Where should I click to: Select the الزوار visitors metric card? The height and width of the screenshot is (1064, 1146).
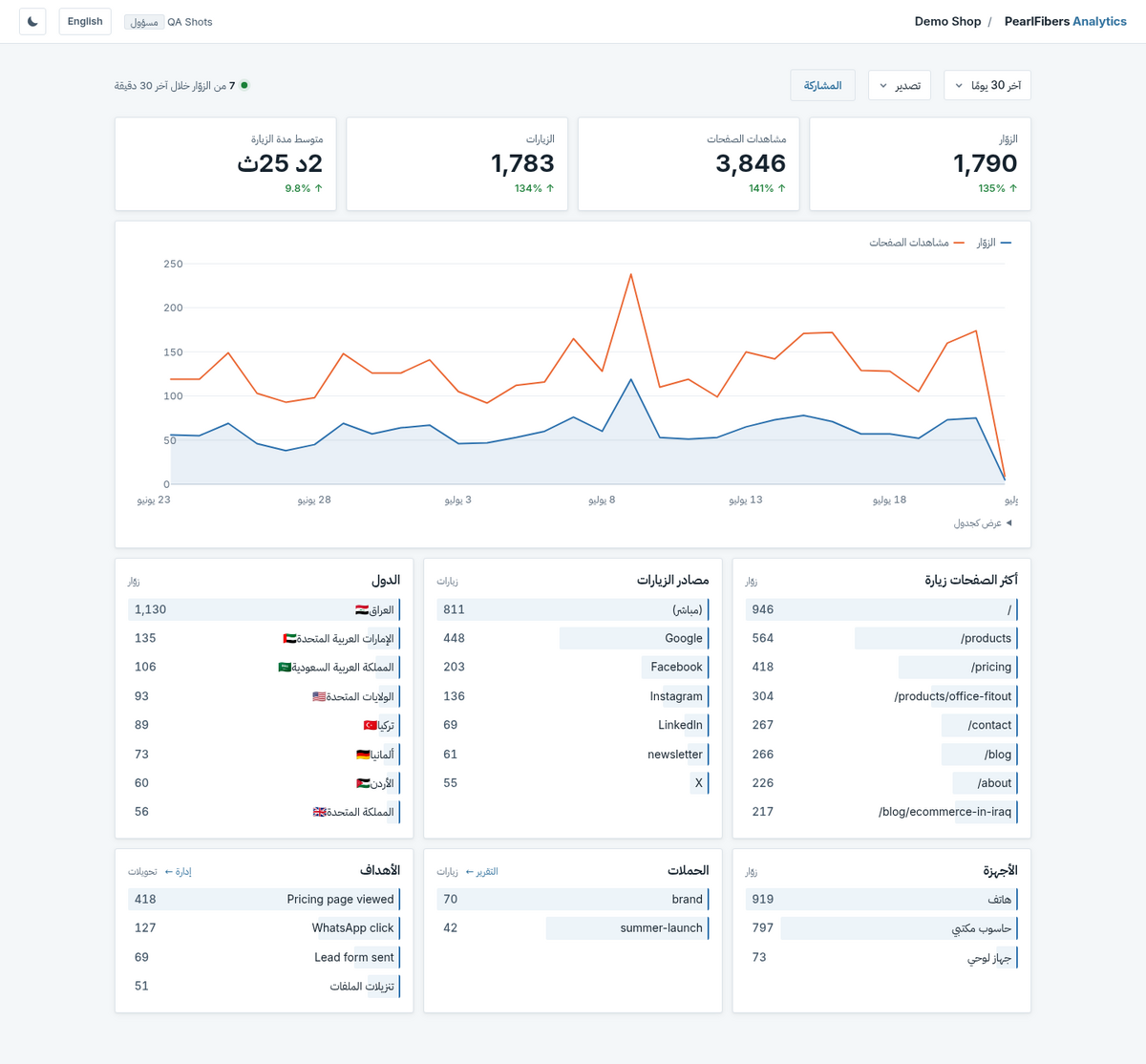click(x=920, y=164)
